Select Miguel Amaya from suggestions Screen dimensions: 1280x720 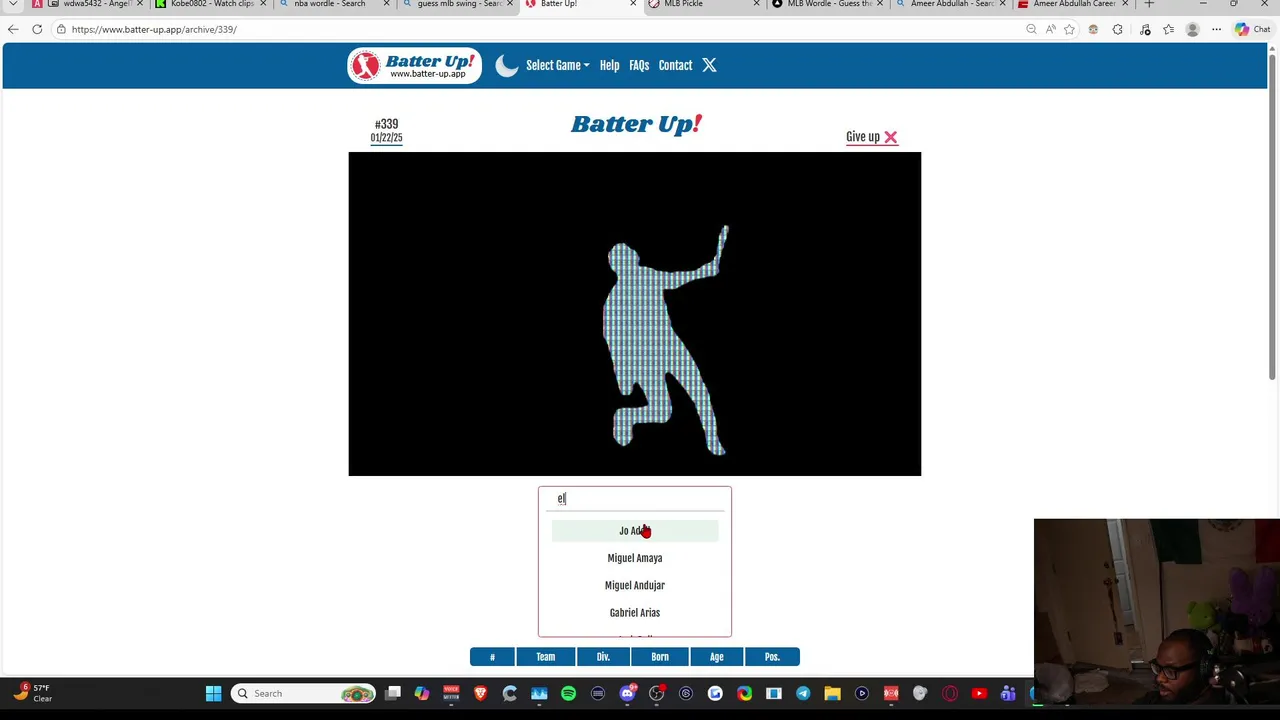pyautogui.click(x=635, y=558)
